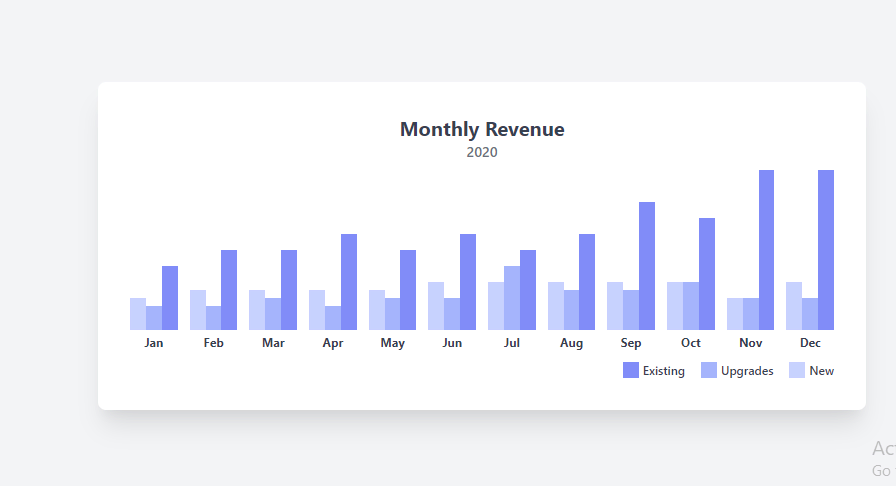This screenshot has width=896, height=486.
Task: Click the Existing bar for Jun
Action: [468, 282]
